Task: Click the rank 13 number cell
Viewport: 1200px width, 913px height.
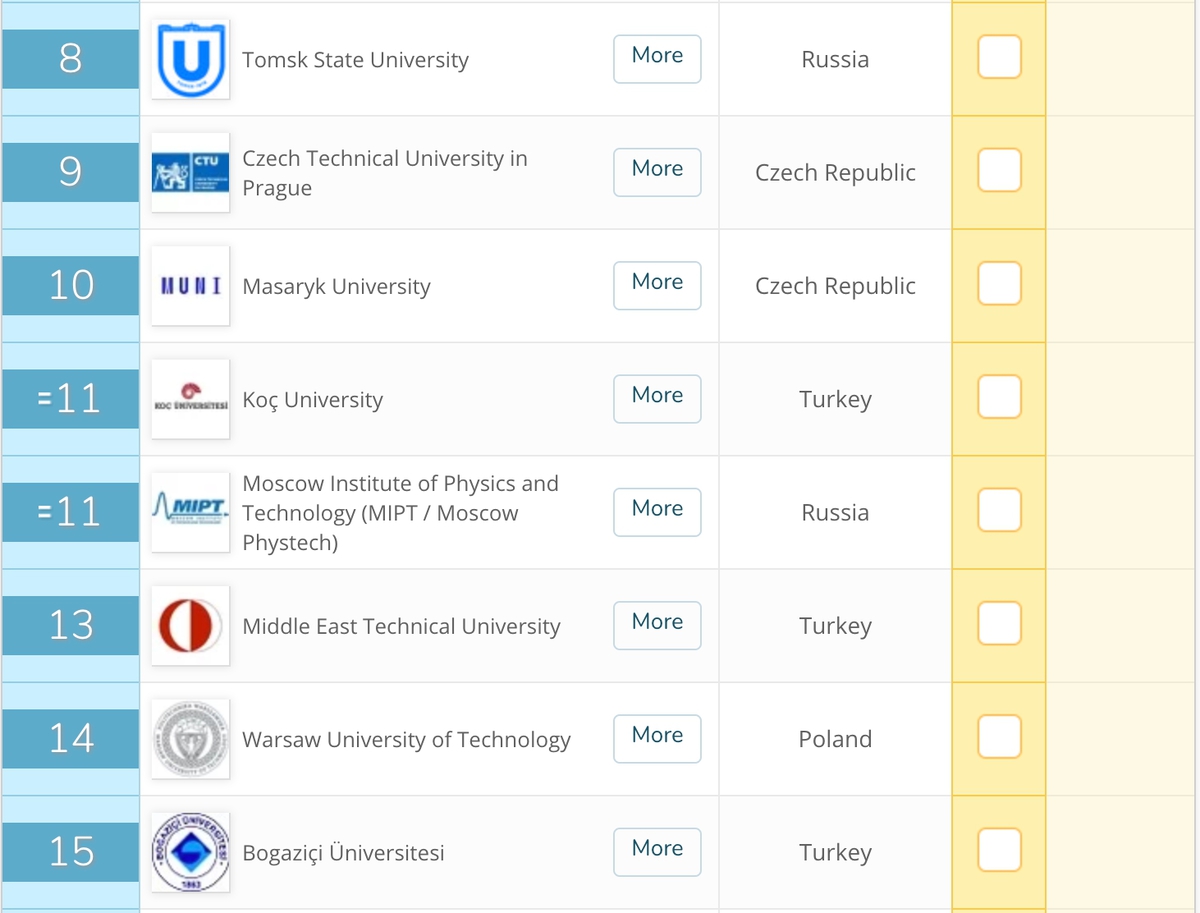Action: point(71,625)
